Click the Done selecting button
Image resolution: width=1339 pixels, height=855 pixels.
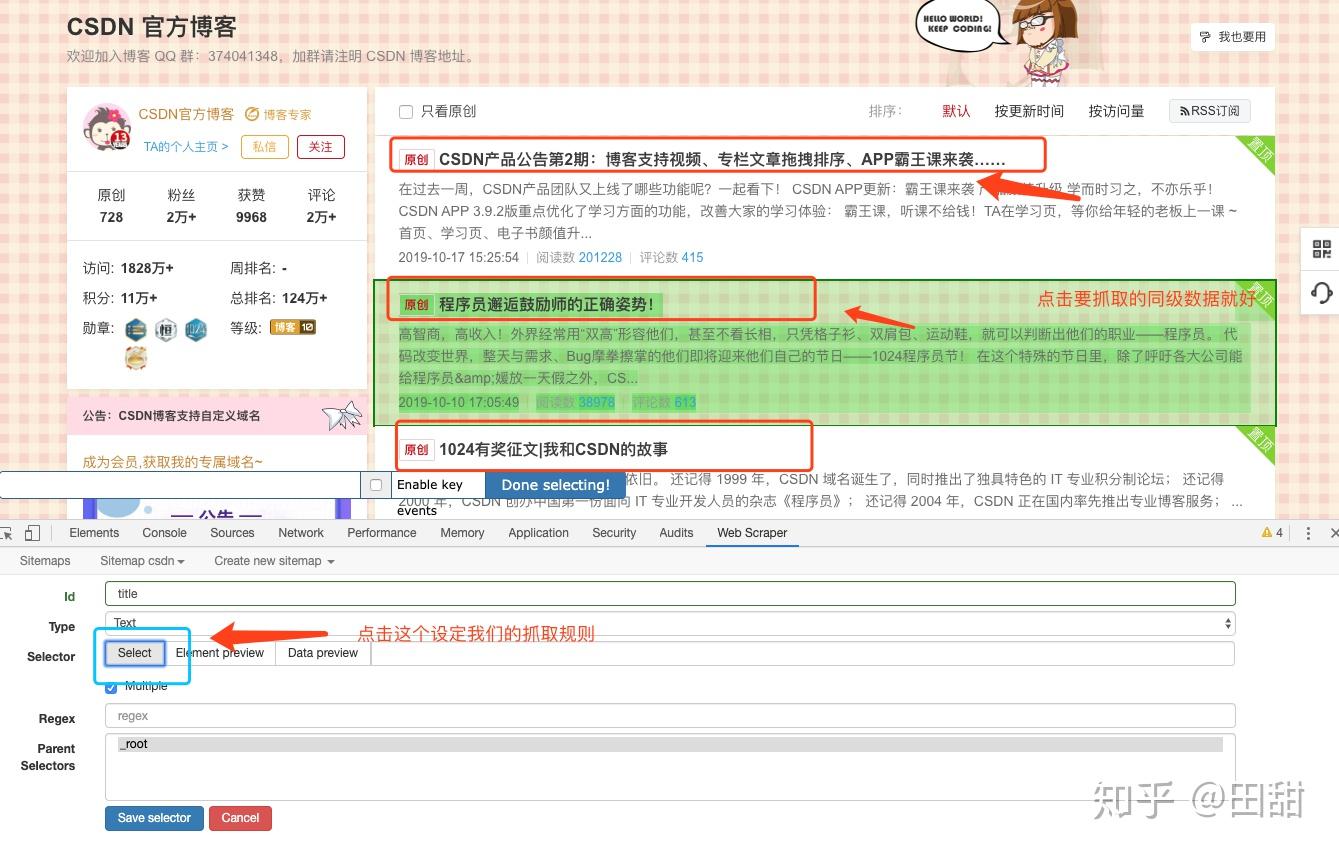coord(555,484)
